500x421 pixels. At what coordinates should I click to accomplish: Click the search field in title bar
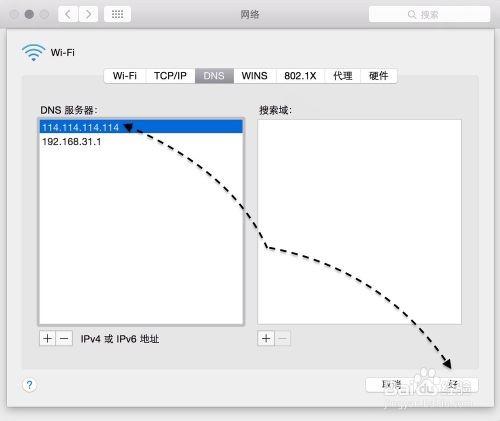[x=429, y=14]
